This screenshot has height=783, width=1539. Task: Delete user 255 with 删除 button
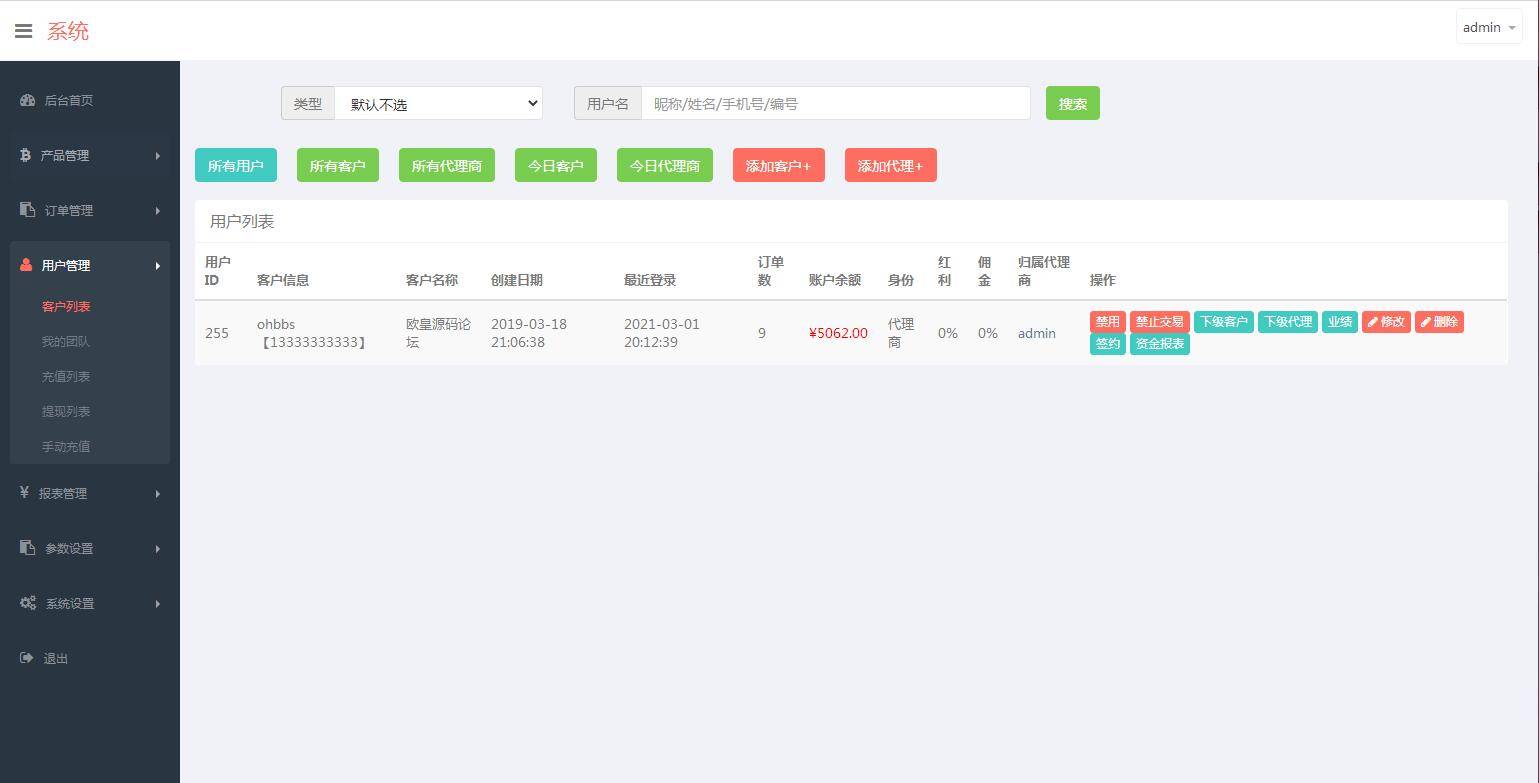coord(1439,322)
